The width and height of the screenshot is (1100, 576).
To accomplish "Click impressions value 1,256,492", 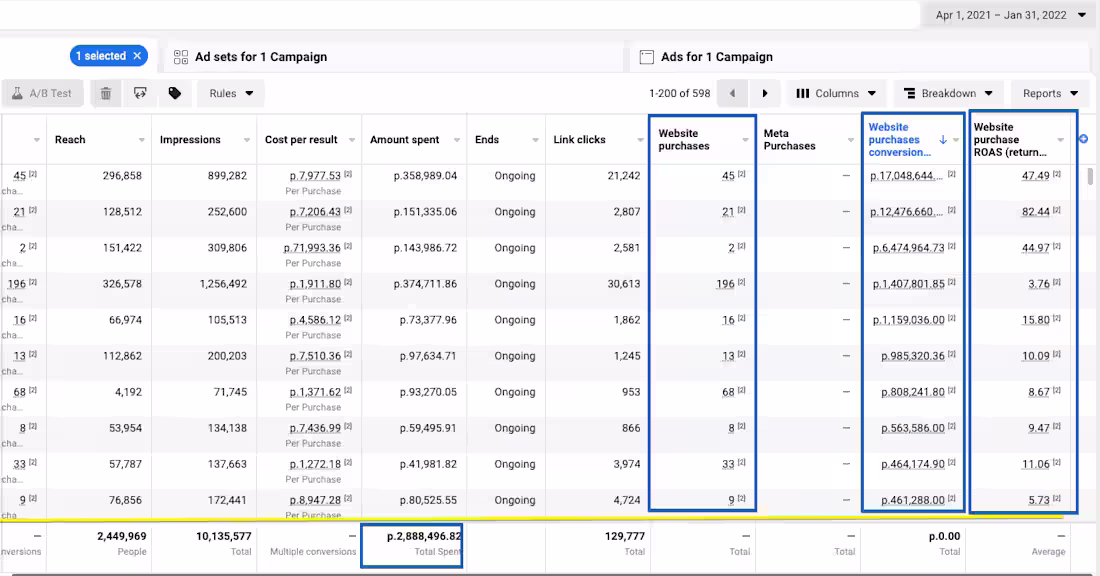I will point(223,284).
